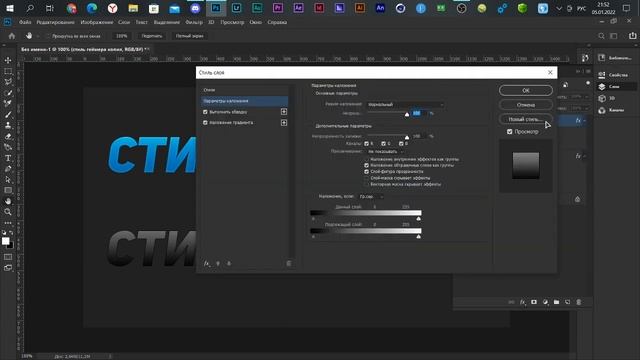Toggle the Preview (Просмотр) checkbox
640x360 pixels.
coord(509,131)
